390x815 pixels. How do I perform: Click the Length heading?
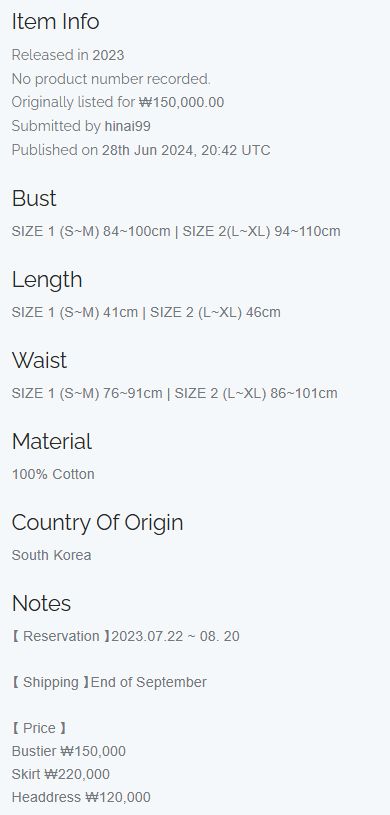coord(47,279)
